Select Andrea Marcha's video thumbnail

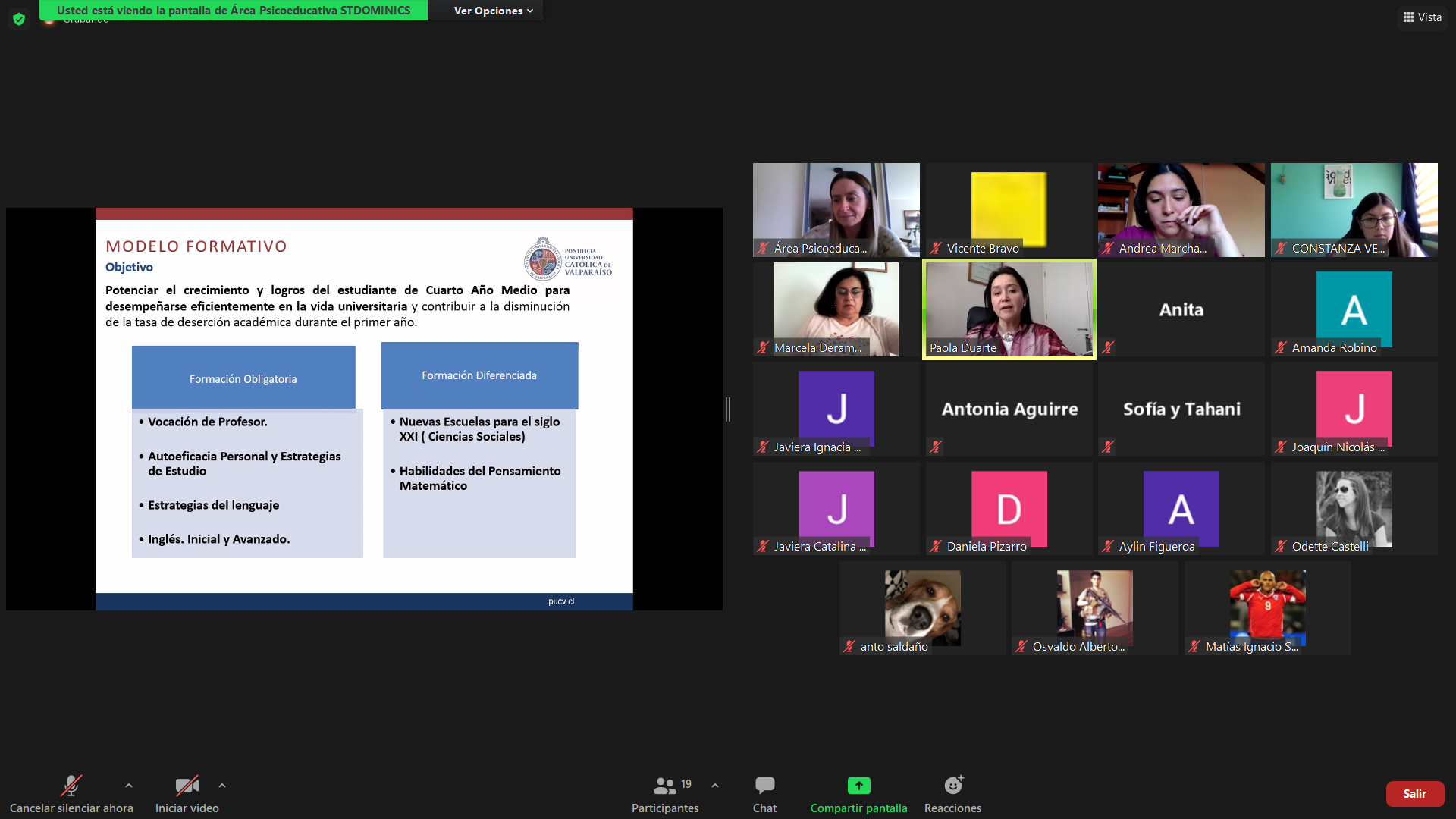(1181, 209)
